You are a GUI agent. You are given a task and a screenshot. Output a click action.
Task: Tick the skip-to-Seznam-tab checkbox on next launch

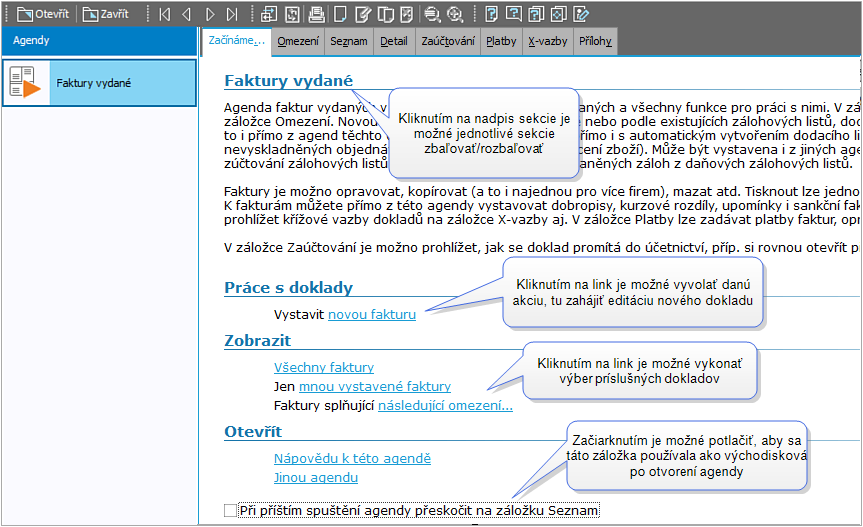(x=231, y=510)
